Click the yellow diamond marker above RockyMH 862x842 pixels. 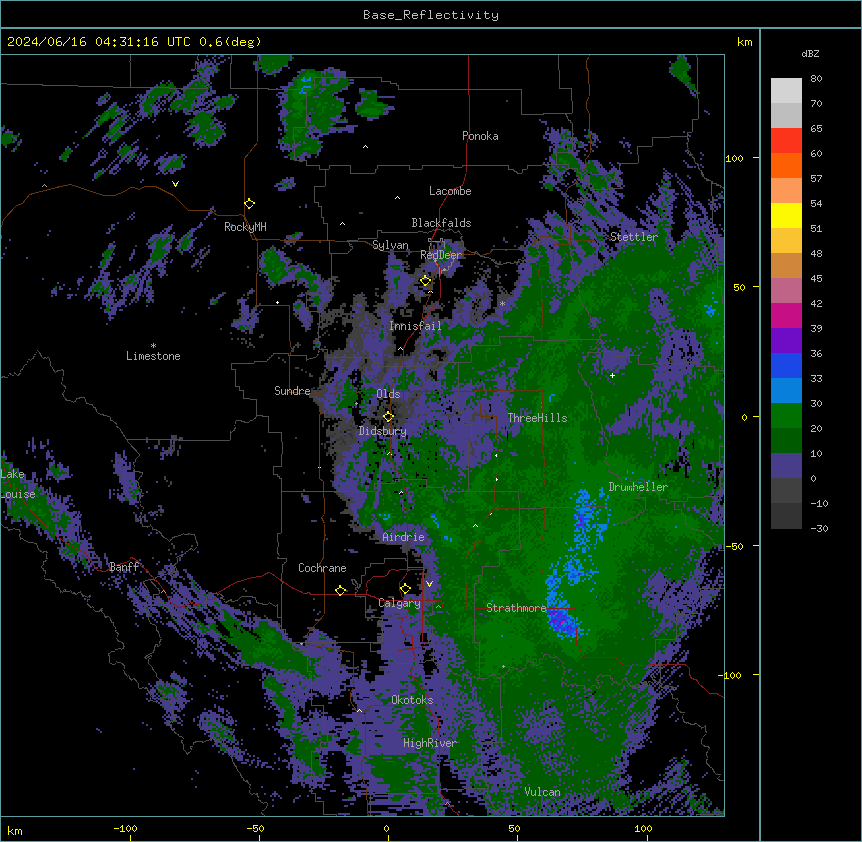coord(250,204)
